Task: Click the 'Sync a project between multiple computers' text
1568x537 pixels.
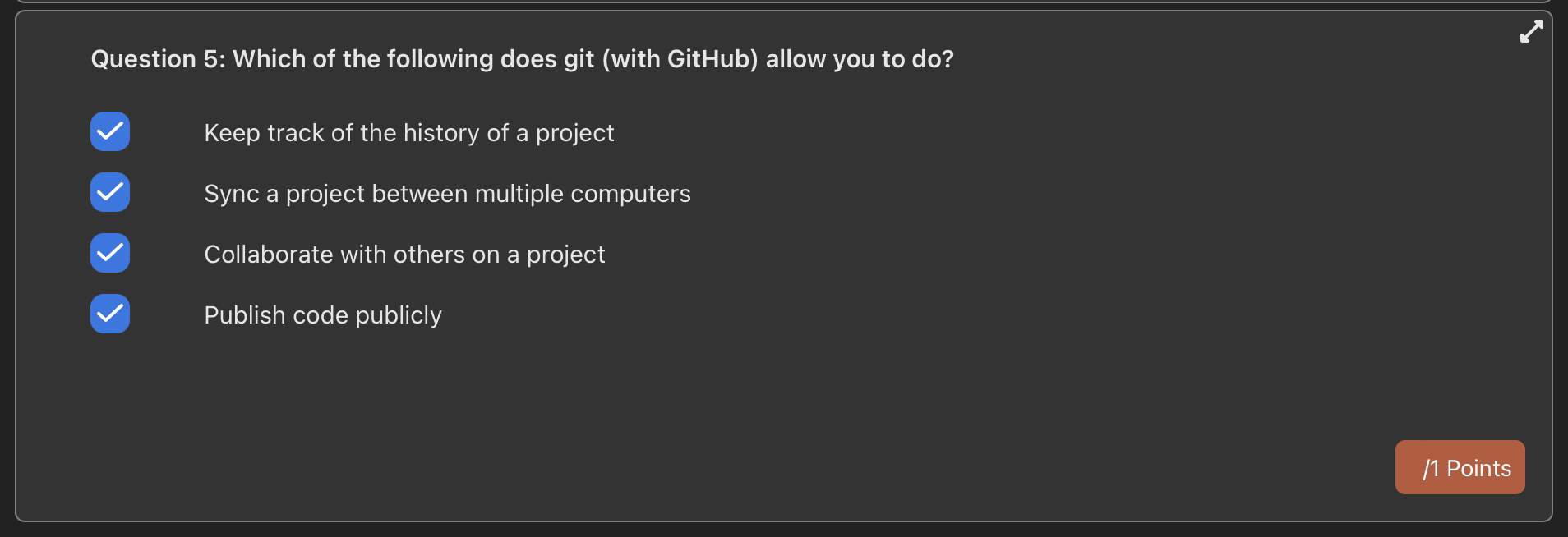Action: click(447, 194)
